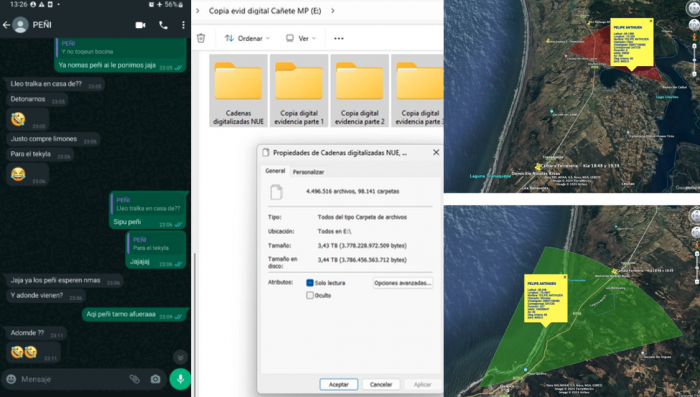Close the yellow FELIPE ANTIHUEN balloon in lower map
700x397 pixels.
click(x=565, y=277)
